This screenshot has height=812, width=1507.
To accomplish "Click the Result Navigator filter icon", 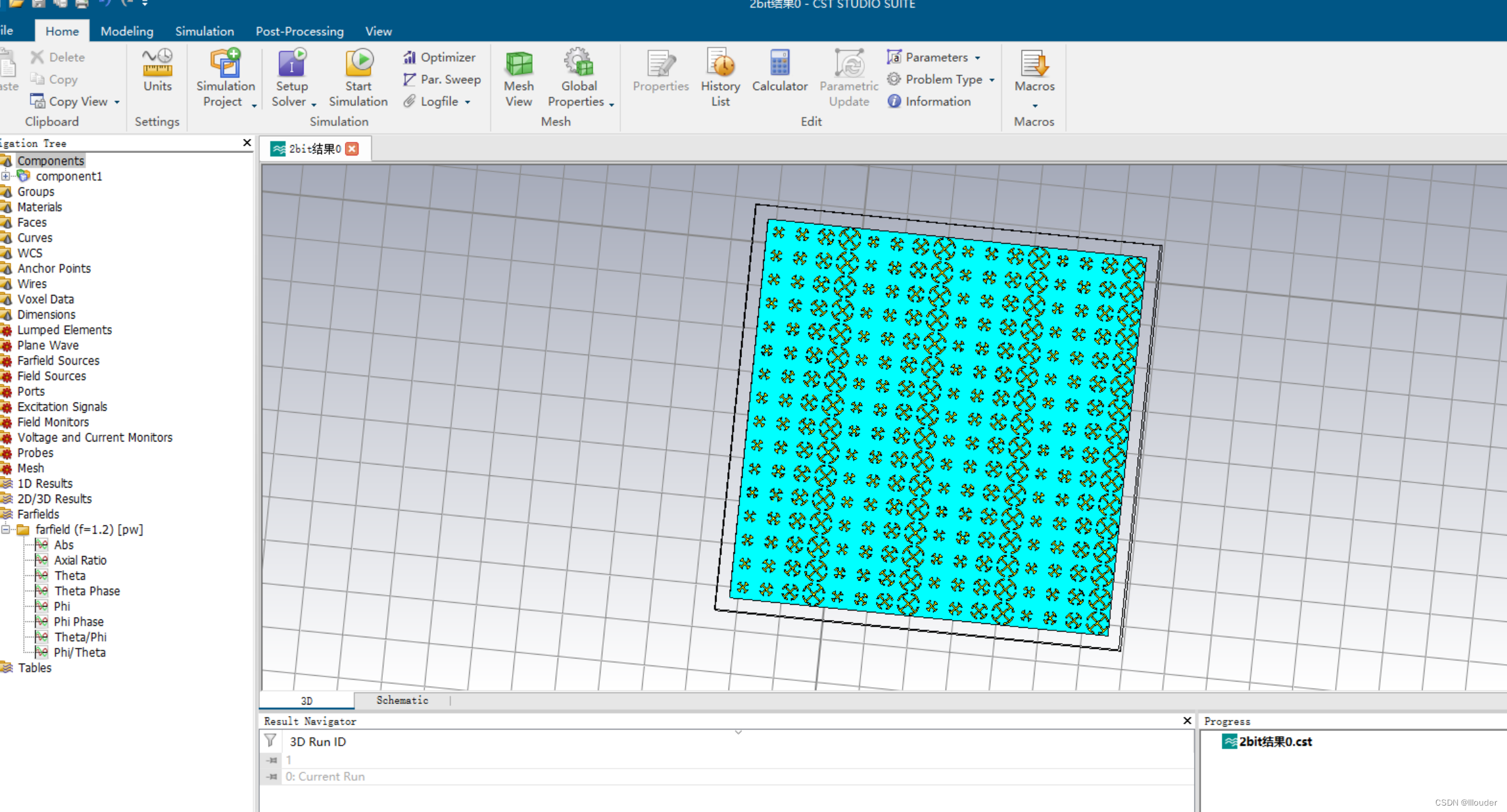I will coord(270,741).
